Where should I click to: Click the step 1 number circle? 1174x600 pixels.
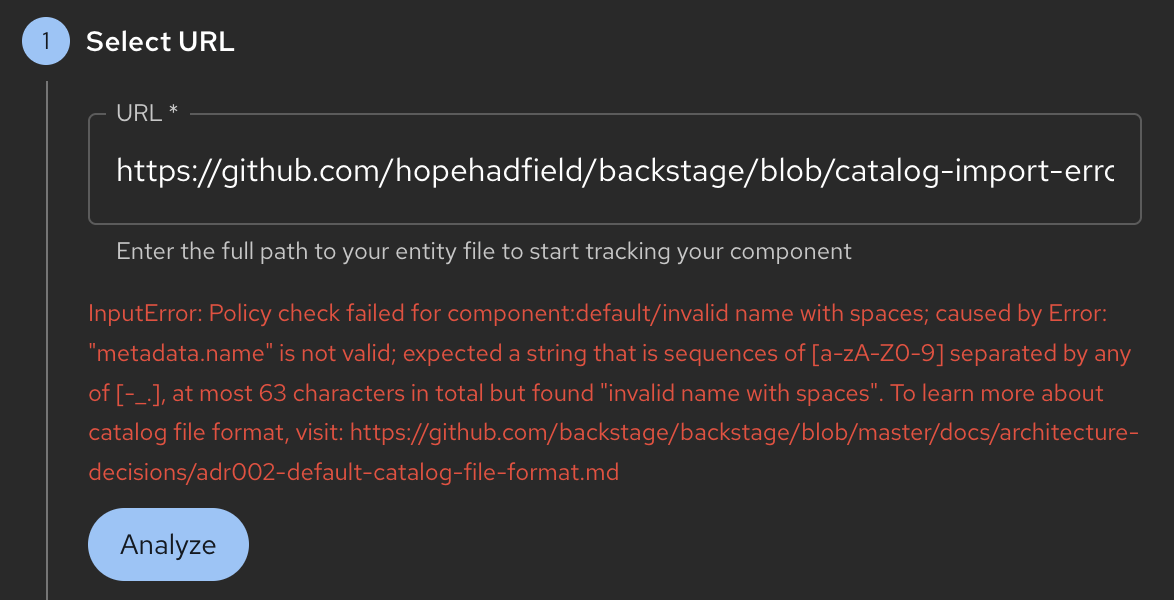click(46, 42)
